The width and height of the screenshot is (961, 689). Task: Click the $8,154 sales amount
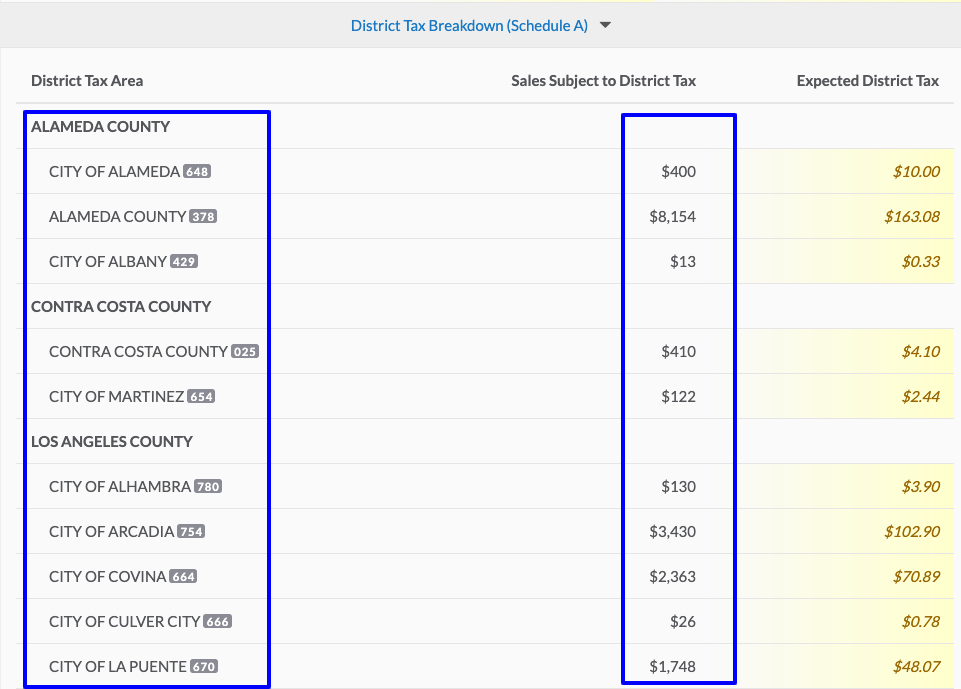pos(672,216)
